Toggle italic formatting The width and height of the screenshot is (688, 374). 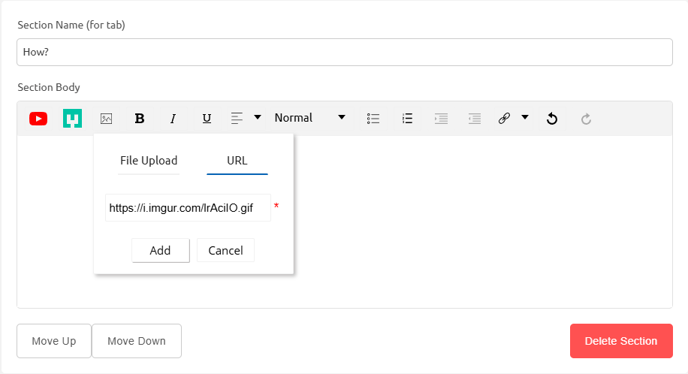tap(173, 119)
